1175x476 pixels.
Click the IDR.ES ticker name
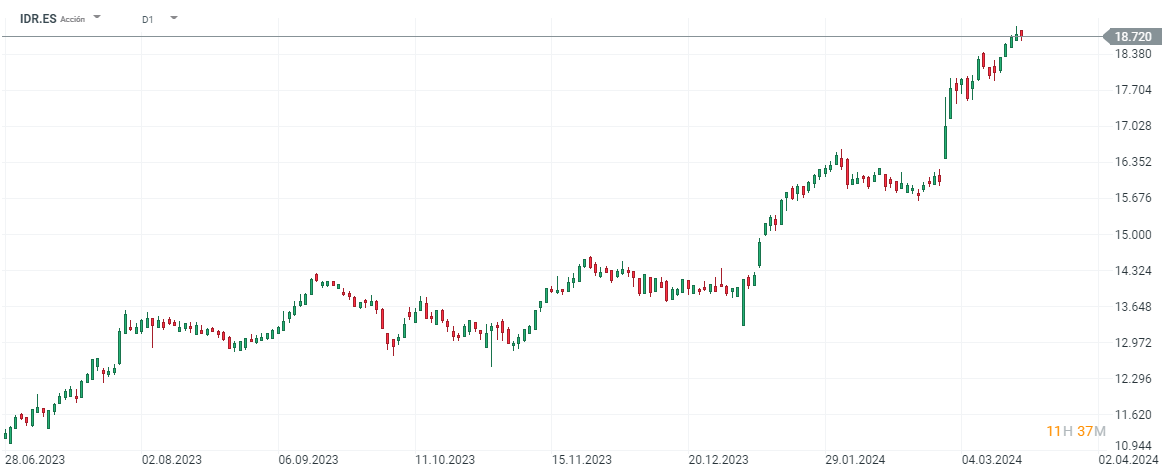coord(38,19)
